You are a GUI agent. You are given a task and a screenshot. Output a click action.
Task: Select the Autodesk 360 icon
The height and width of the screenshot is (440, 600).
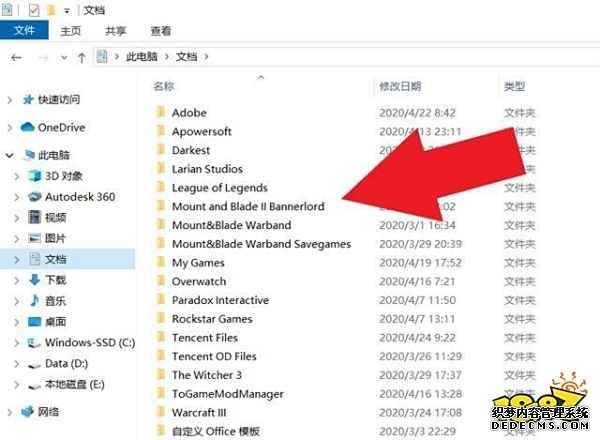[x=35, y=197]
